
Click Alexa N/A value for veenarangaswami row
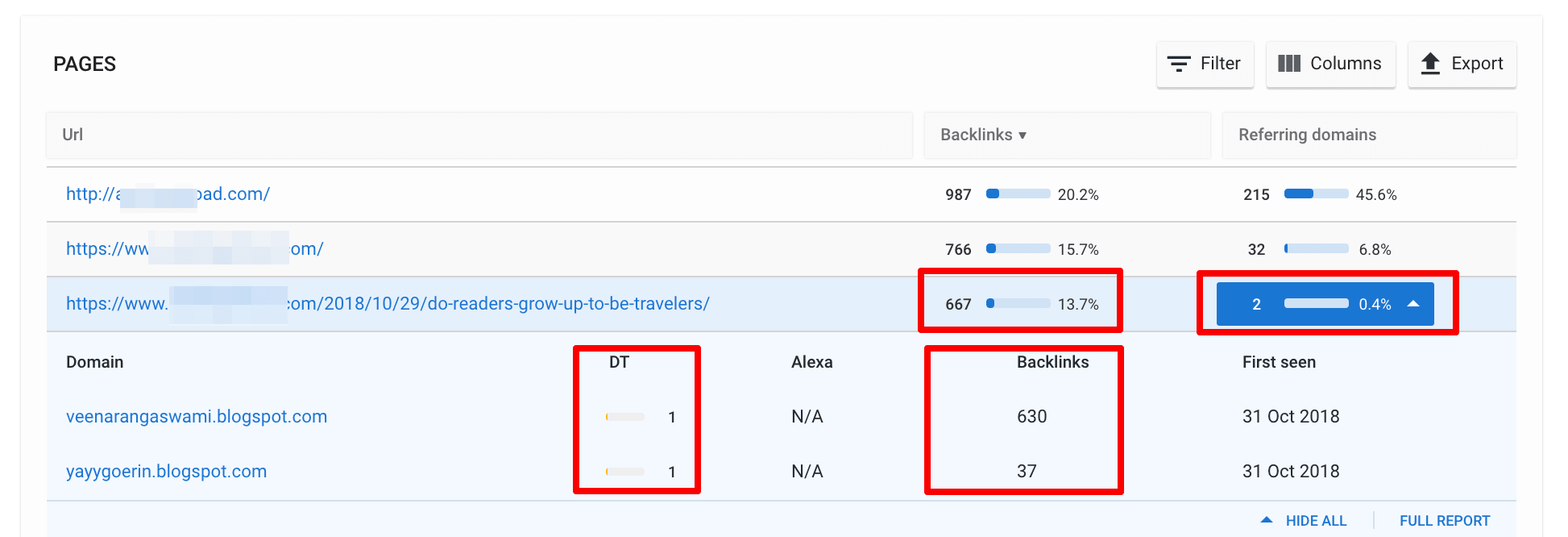click(807, 417)
